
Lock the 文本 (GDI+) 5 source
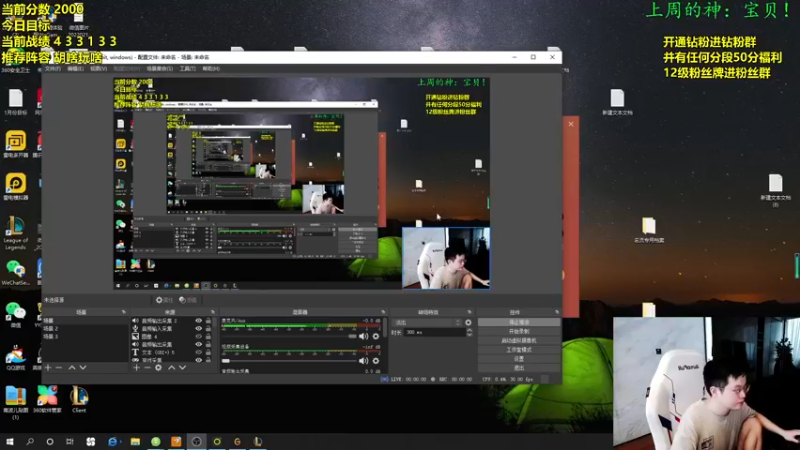point(208,352)
